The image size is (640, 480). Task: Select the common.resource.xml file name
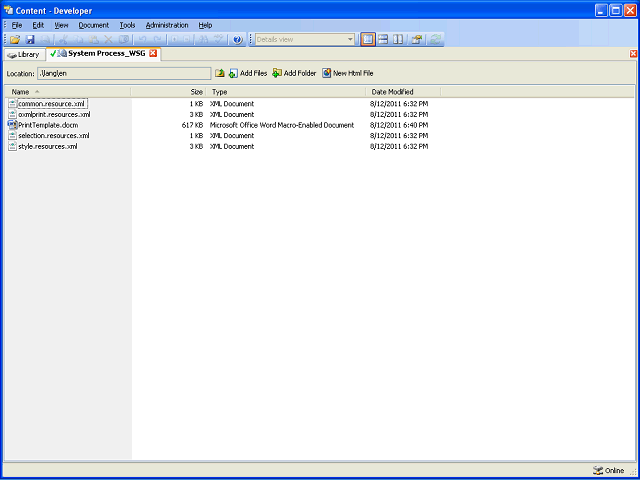pyautogui.click(x=52, y=104)
